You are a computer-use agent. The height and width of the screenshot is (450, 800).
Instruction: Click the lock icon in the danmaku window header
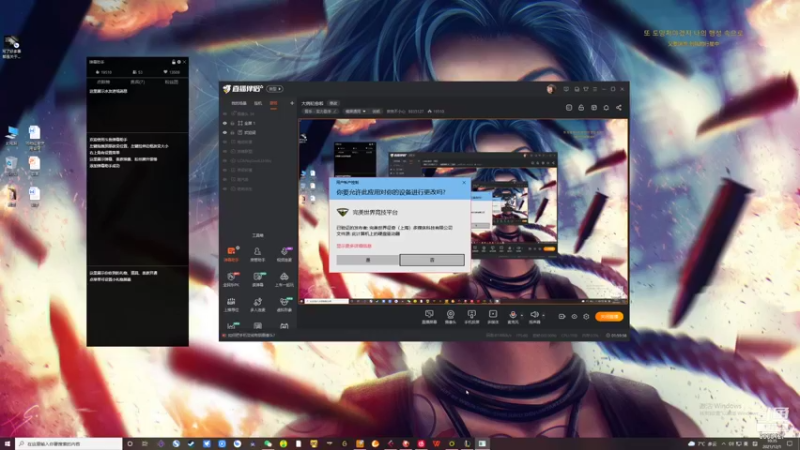(173, 62)
